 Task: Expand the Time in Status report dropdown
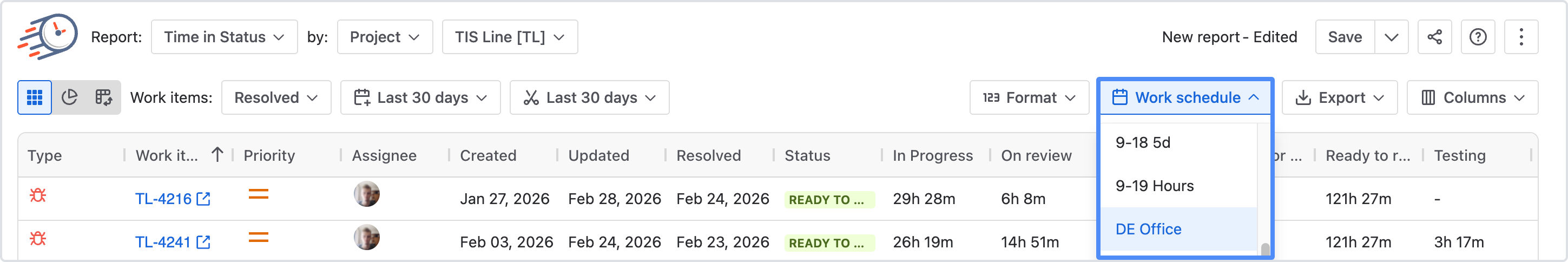click(x=224, y=37)
